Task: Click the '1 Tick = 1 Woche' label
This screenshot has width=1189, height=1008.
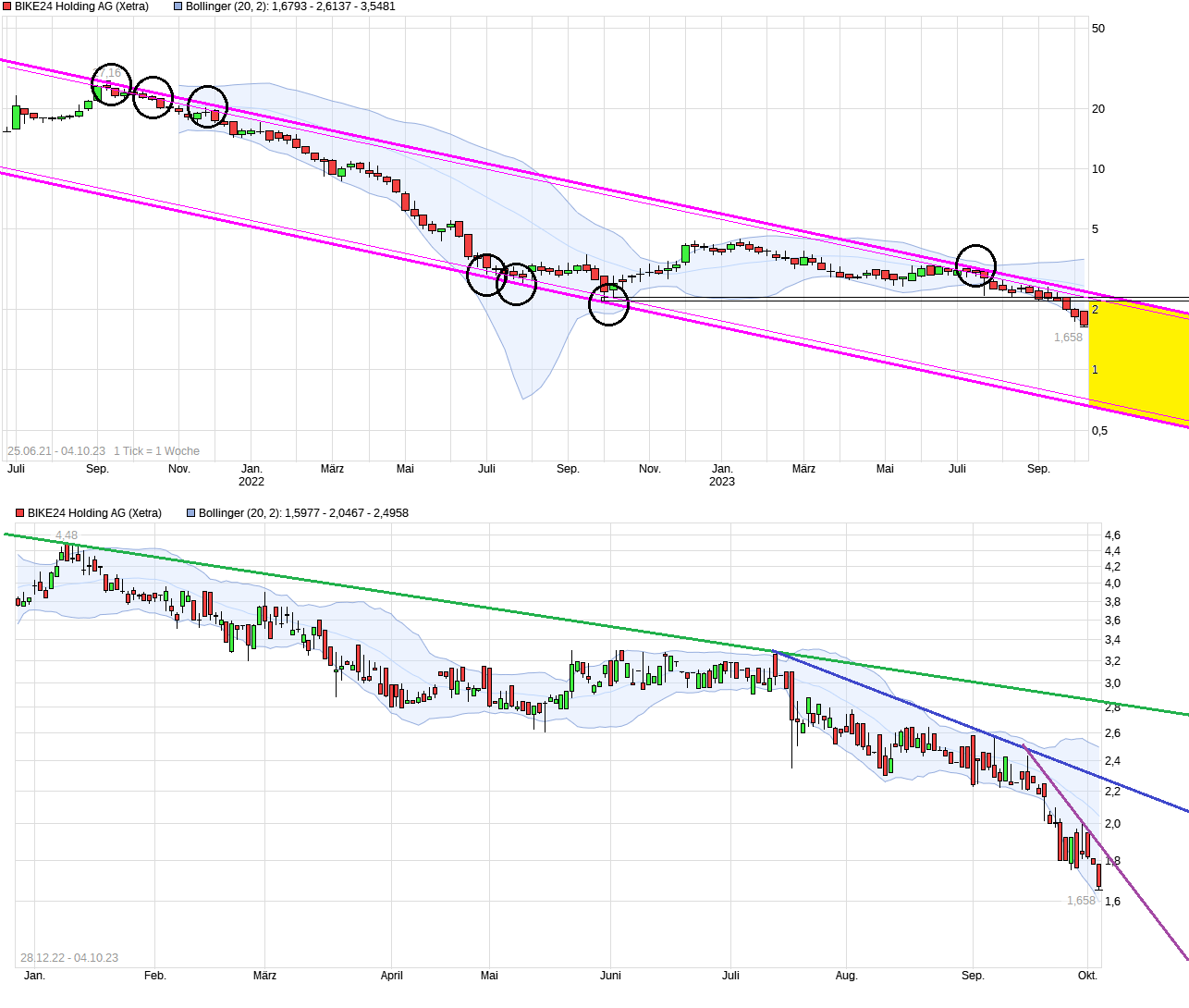Action: point(156,451)
